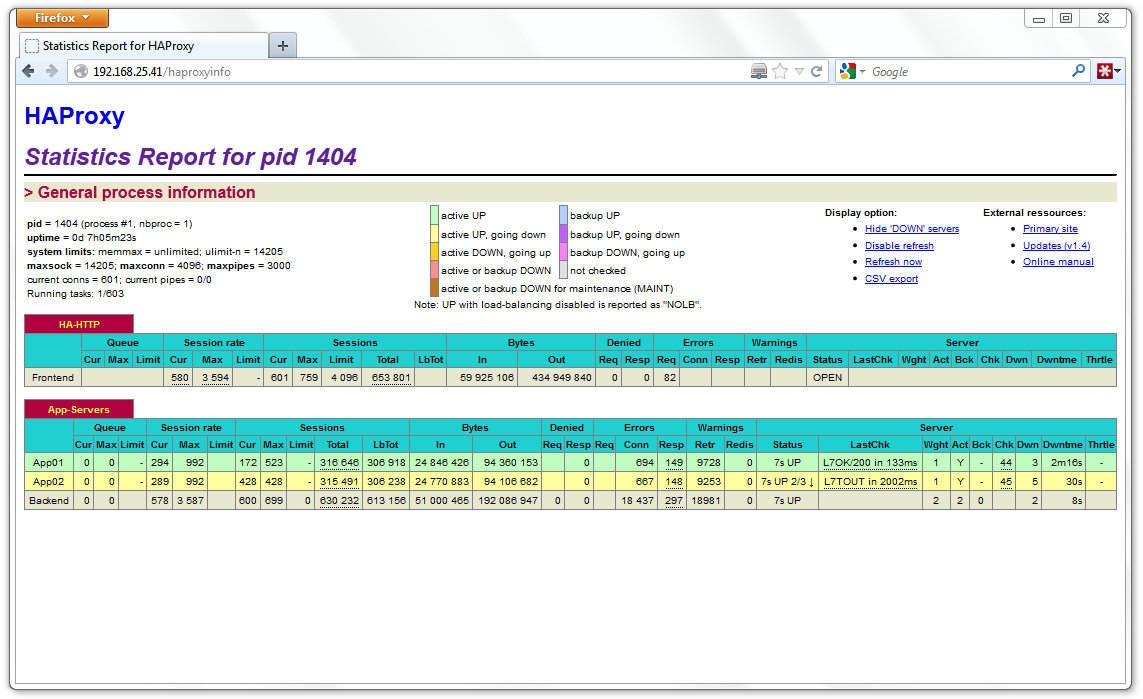
Task: Click the green 'active UP' legend swatch
Action: (x=434, y=214)
